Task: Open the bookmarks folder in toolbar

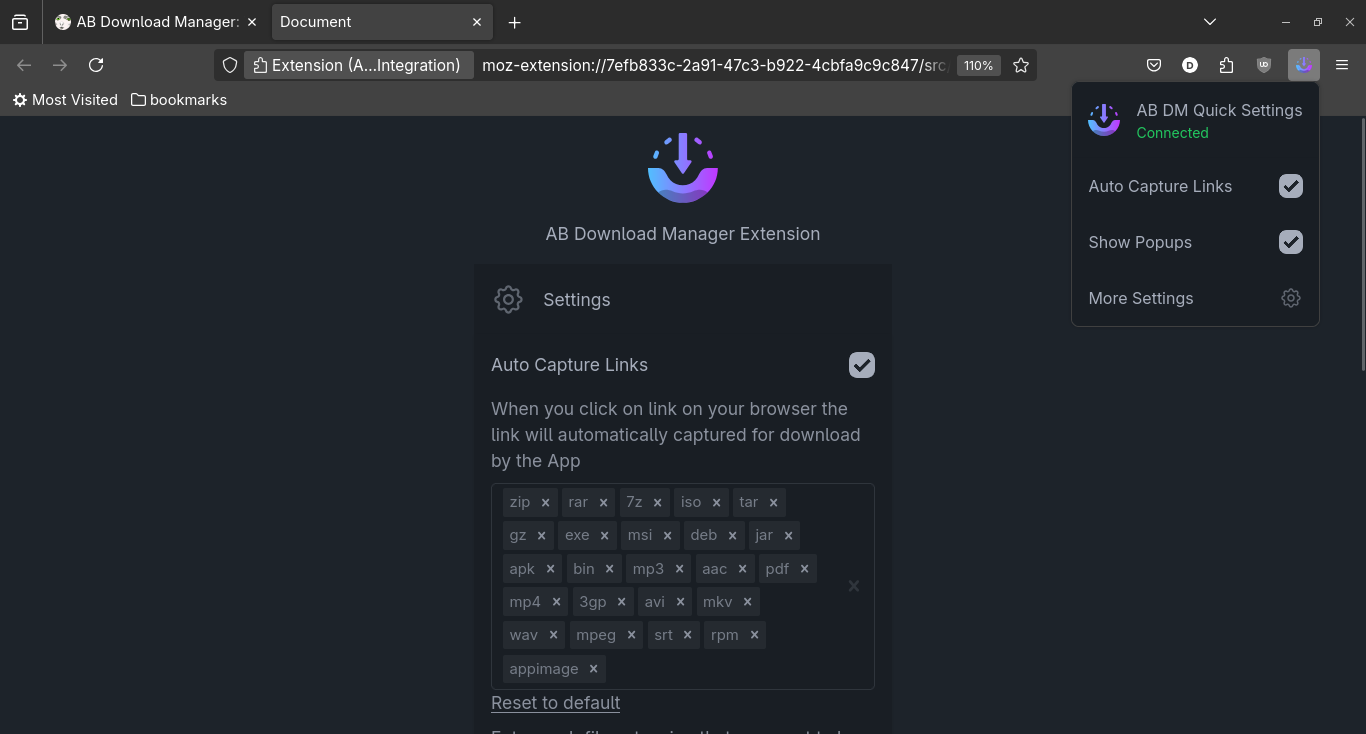Action: tap(179, 100)
